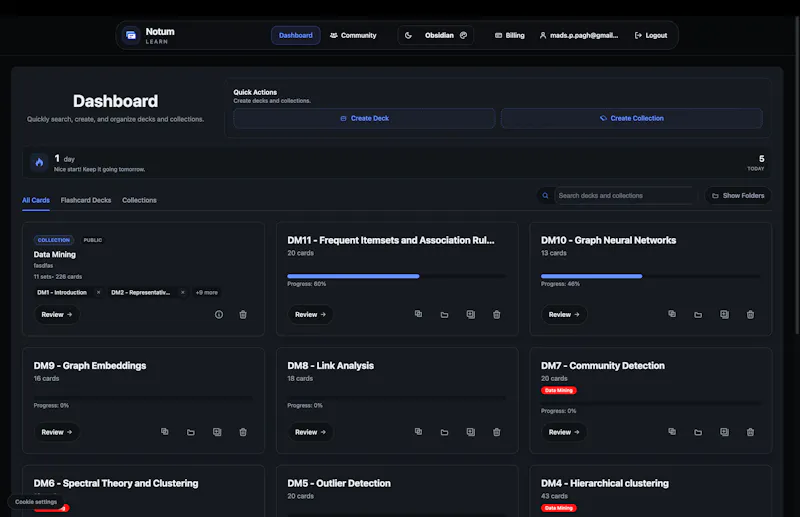Image resolution: width=800 pixels, height=517 pixels.
Task: Delete the DM7 deck
Action: click(750, 432)
